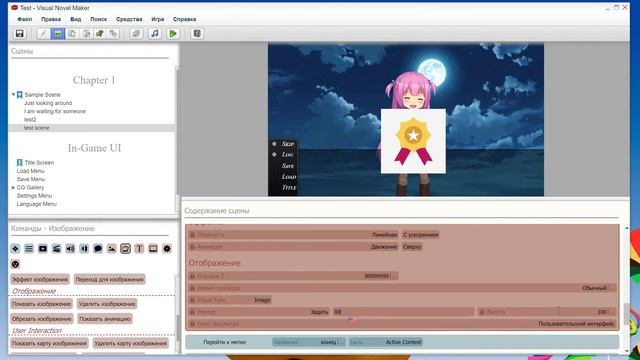Click the green puzzle piece toolbar icon
Screen dimensions: 640x360
coord(100,33)
